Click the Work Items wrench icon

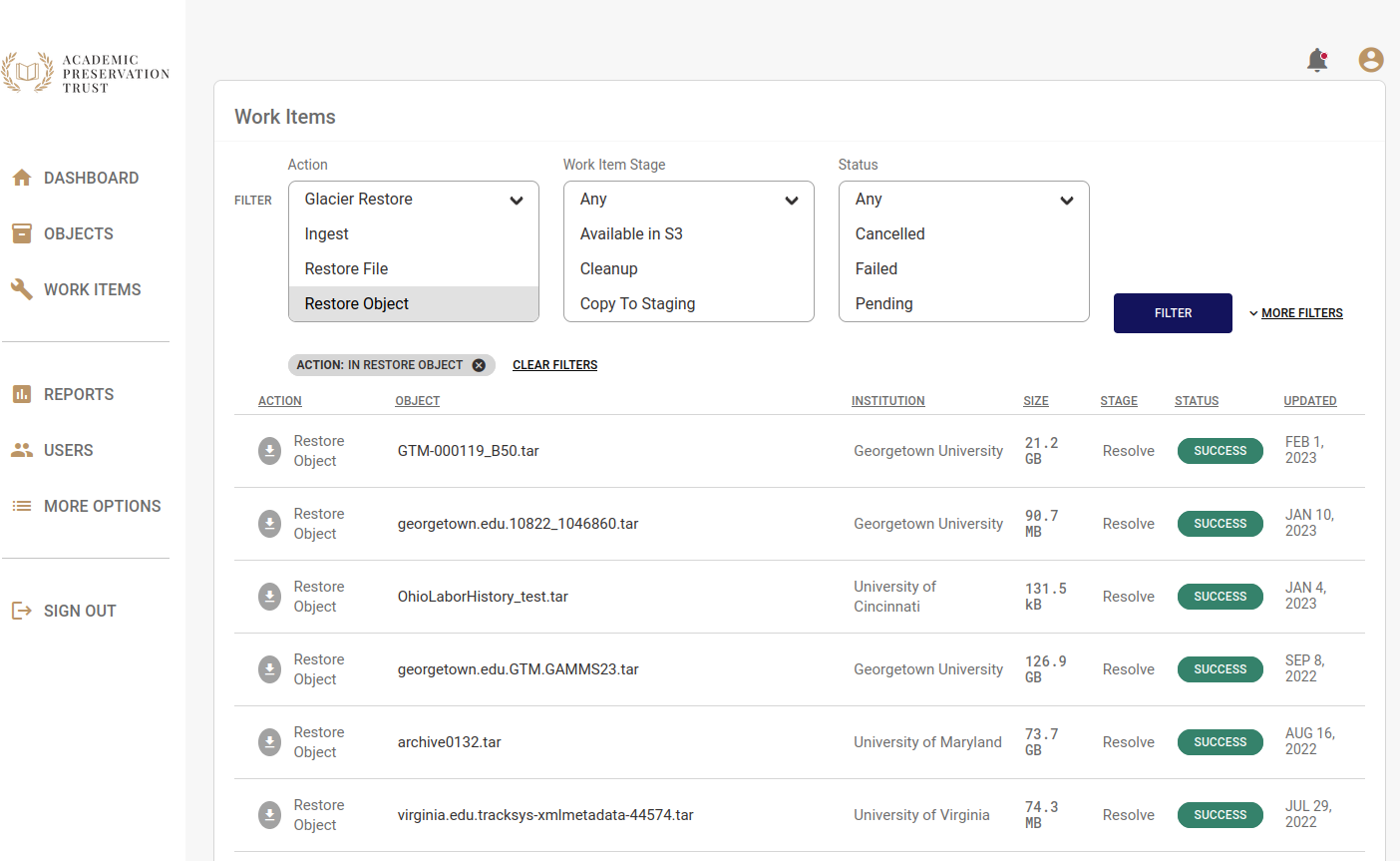point(22,289)
